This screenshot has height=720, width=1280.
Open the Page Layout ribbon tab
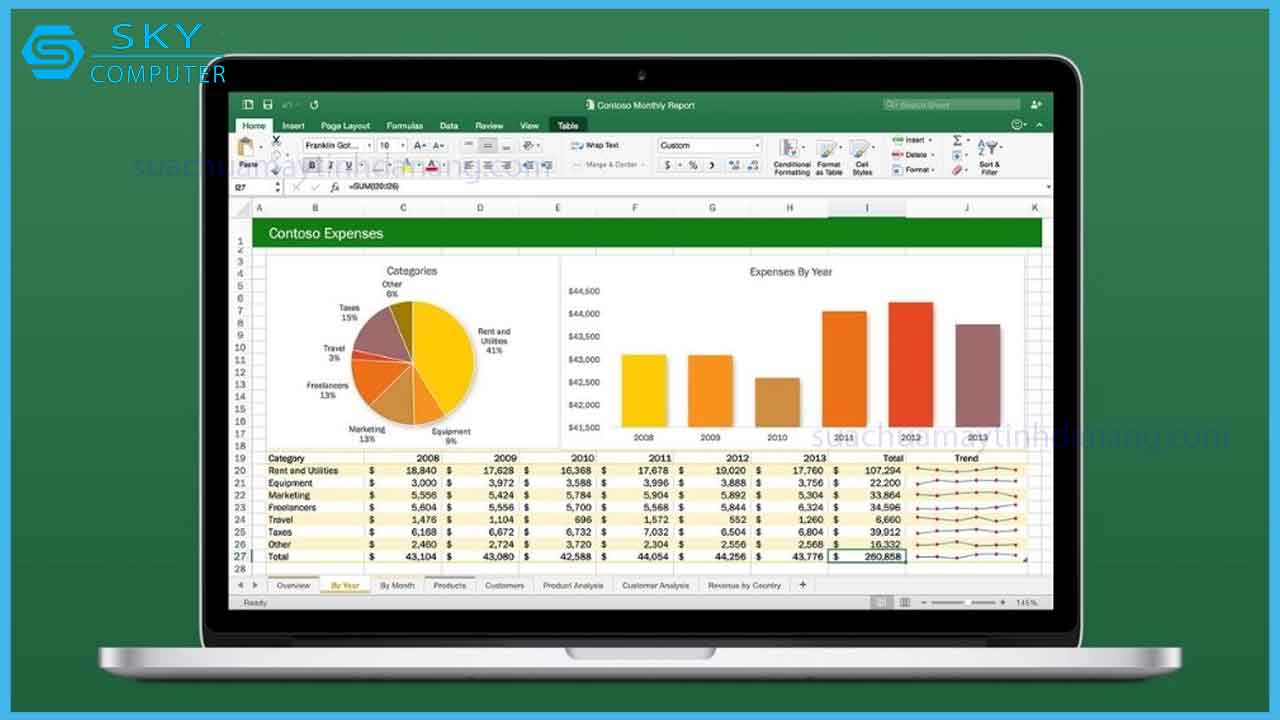(345, 126)
